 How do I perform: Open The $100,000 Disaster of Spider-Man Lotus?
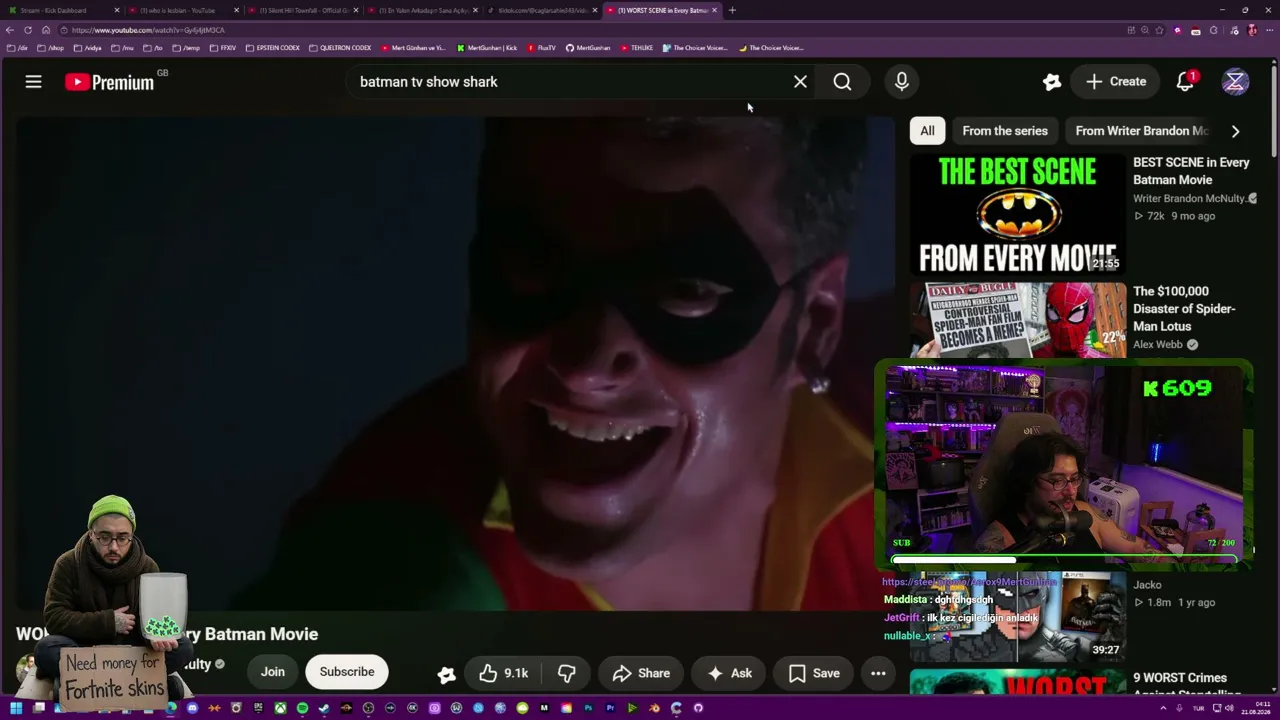tap(1184, 309)
